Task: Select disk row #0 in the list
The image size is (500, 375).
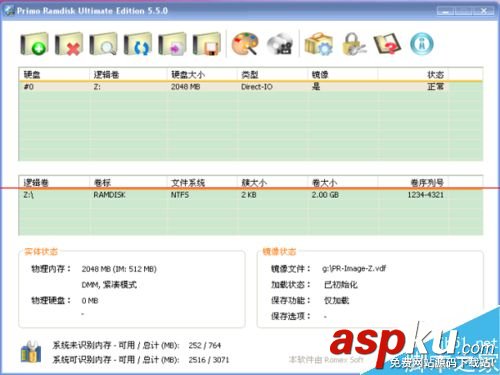Action: [250, 87]
